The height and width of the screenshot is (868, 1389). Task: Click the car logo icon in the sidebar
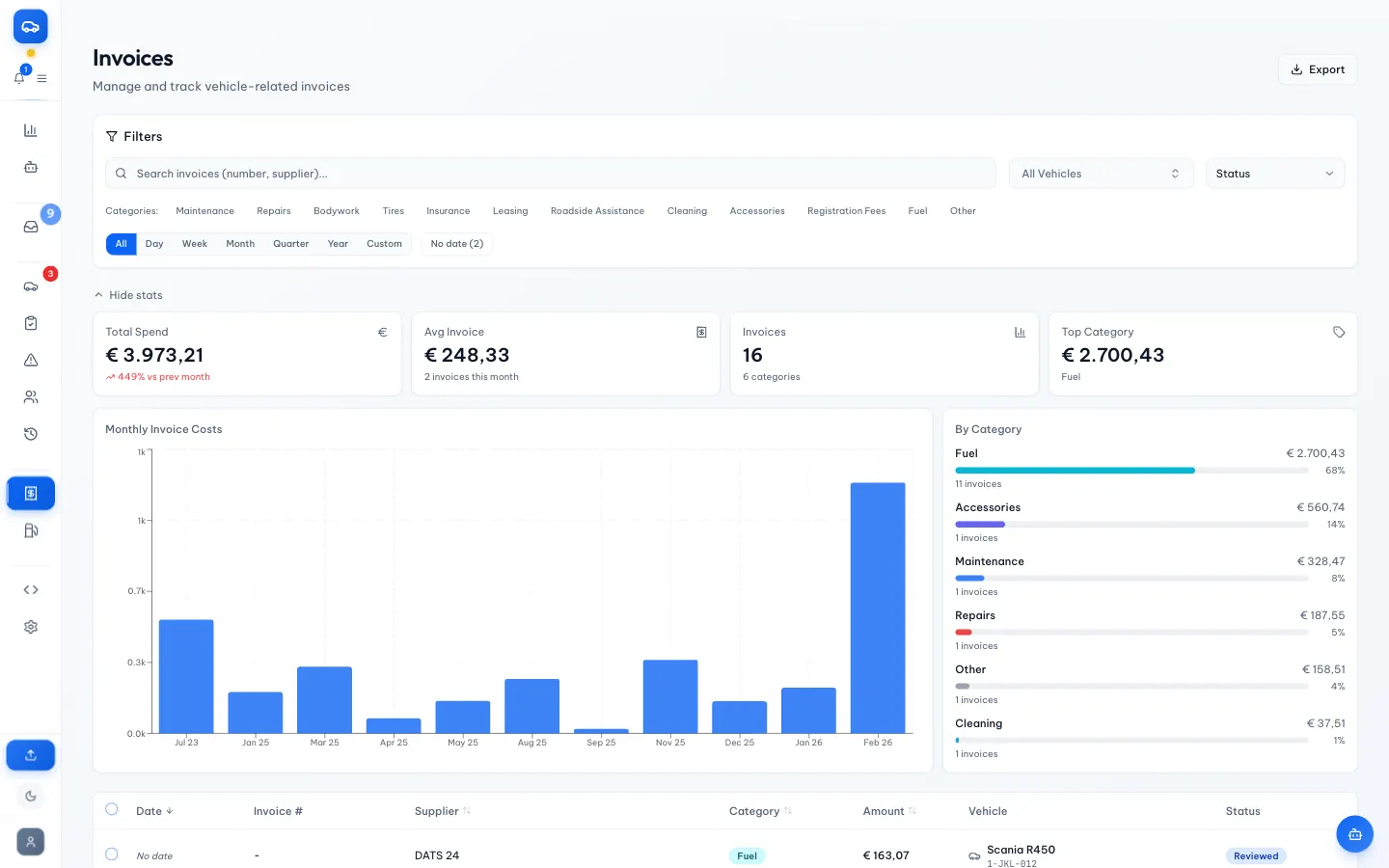(30, 27)
